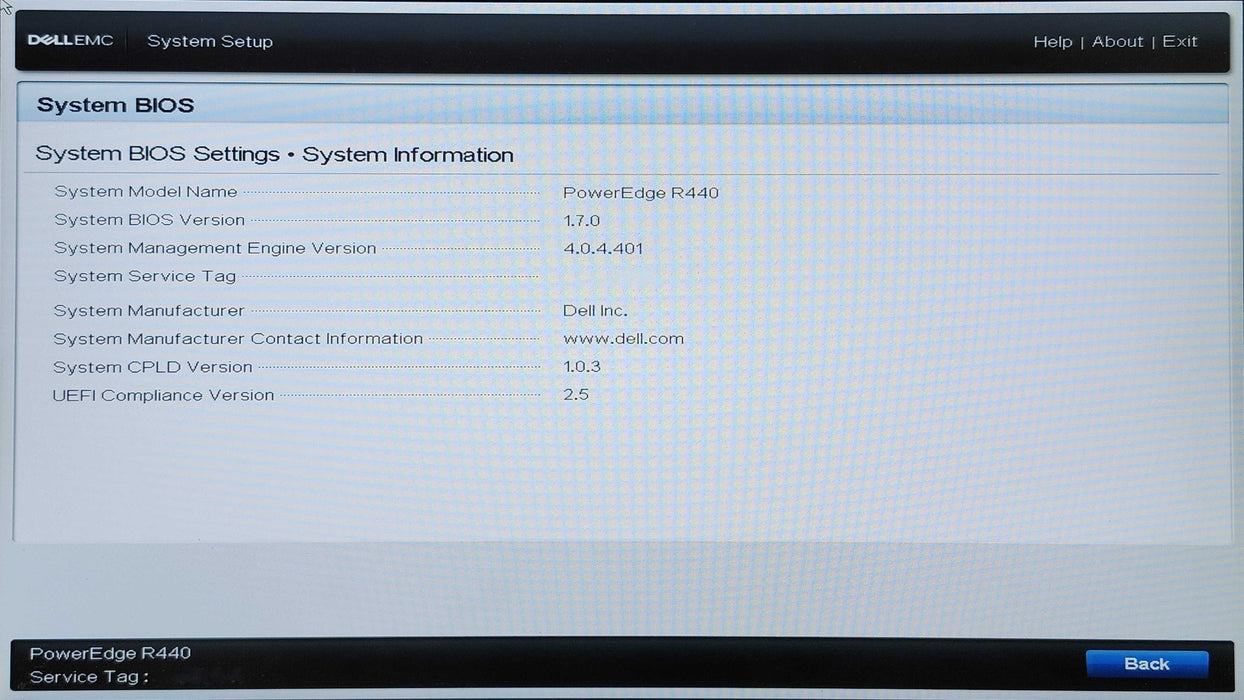The height and width of the screenshot is (700, 1244).
Task: Select System Manufacturer Contact Information
Action: point(237,338)
